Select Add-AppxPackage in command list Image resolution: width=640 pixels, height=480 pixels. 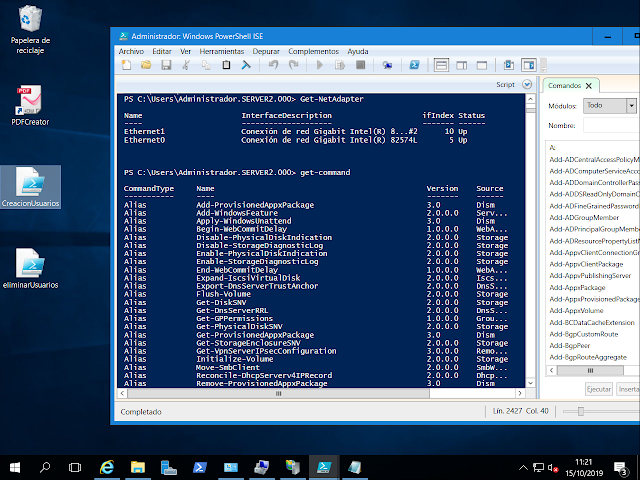coord(577,287)
